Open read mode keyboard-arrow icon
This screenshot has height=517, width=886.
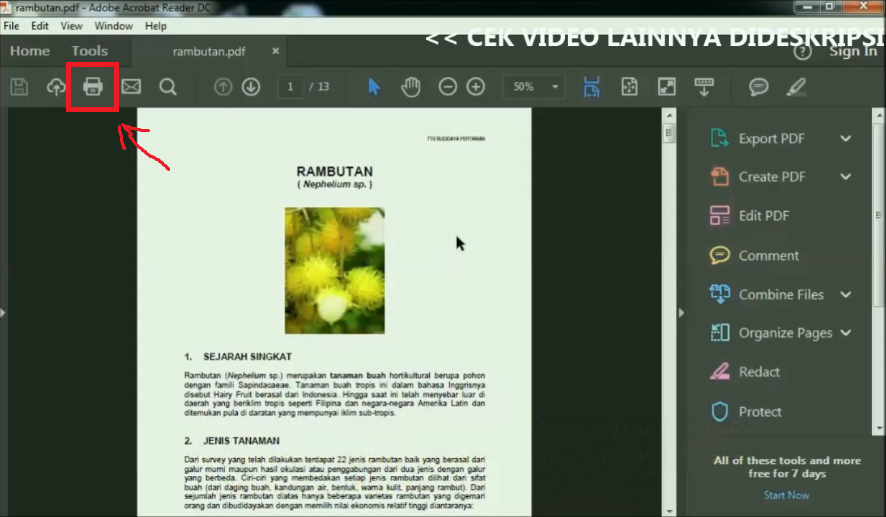[704, 87]
